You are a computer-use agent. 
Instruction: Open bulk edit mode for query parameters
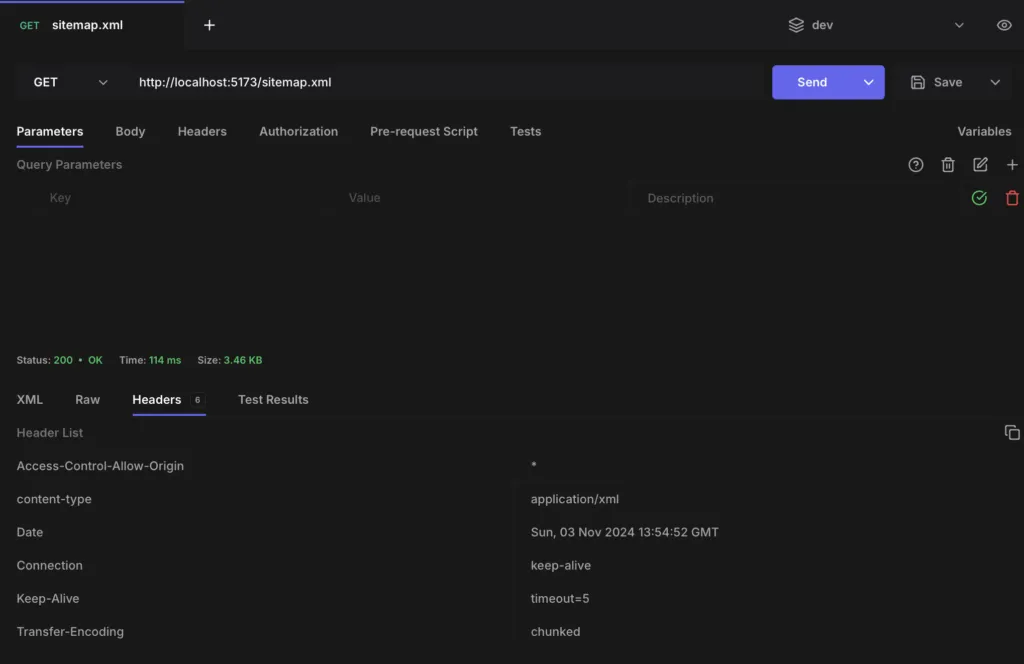(x=980, y=165)
